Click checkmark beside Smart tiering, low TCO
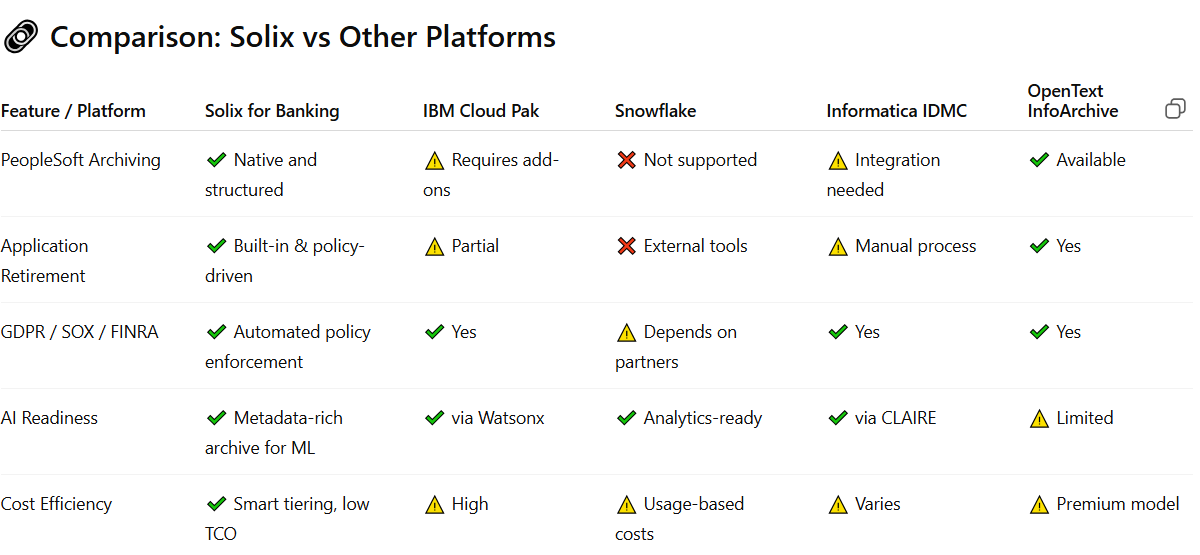 216,504
